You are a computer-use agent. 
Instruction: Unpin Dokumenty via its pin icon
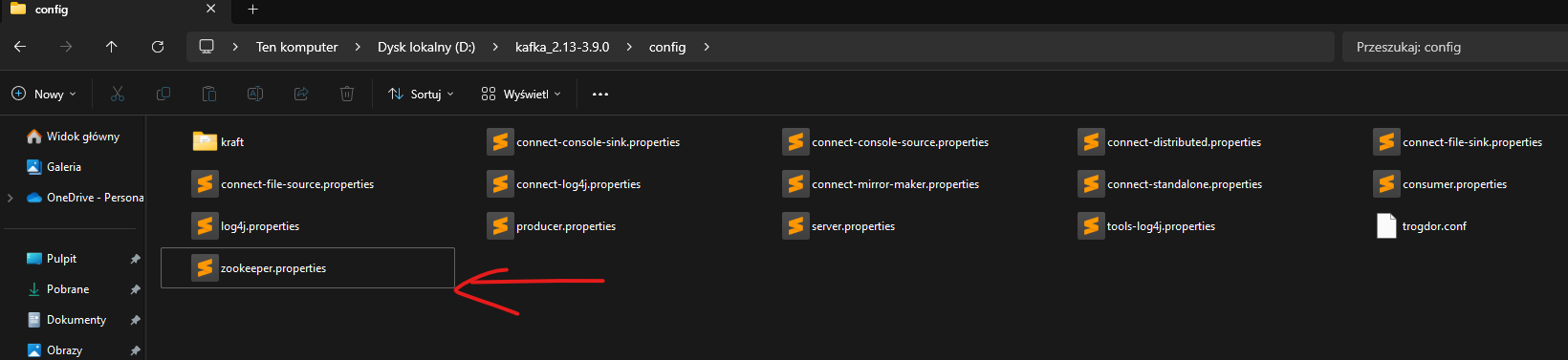coord(135,320)
